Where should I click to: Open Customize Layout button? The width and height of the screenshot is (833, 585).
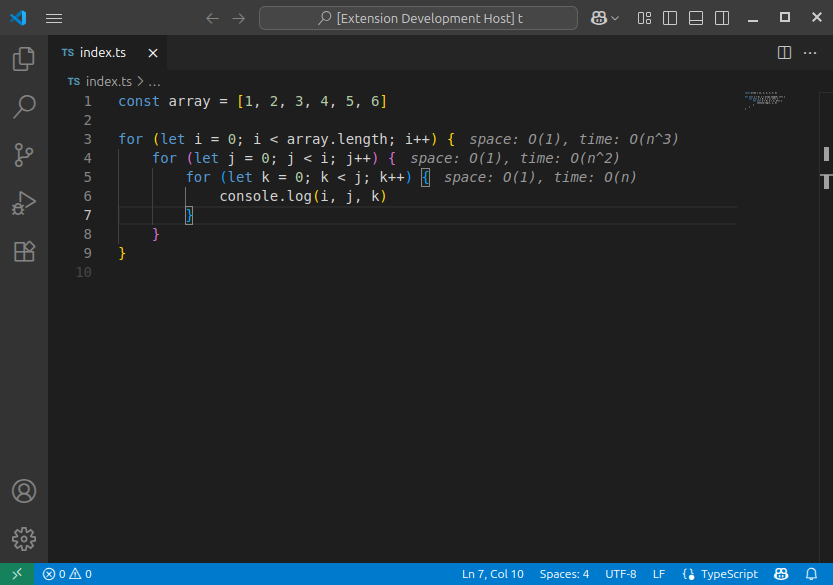(x=644, y=19)
